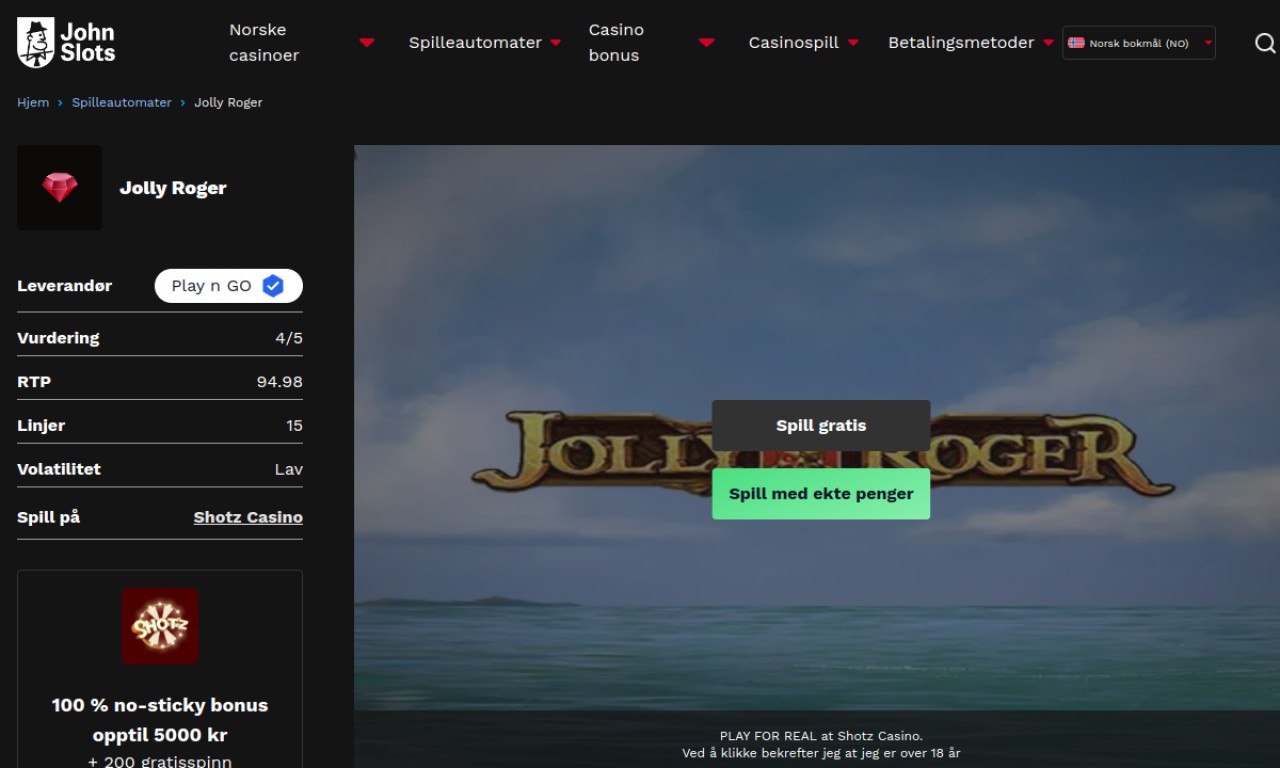The width and height of the screenshot is (1280, 768).
Task: Open the Play n GO provider pill
Action: tap(228, 286)
